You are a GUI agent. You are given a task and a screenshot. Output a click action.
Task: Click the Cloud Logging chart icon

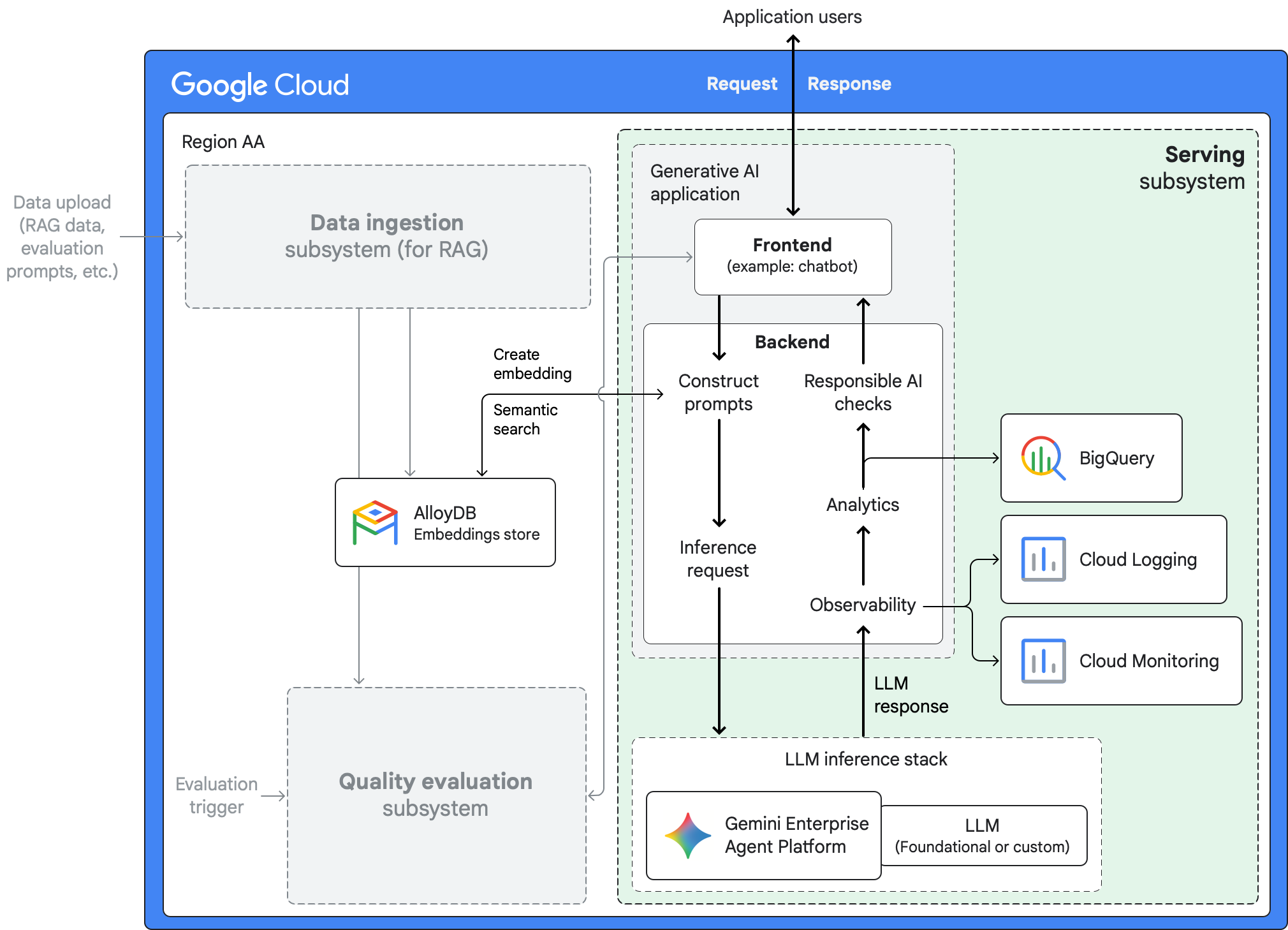(1043, 559)
